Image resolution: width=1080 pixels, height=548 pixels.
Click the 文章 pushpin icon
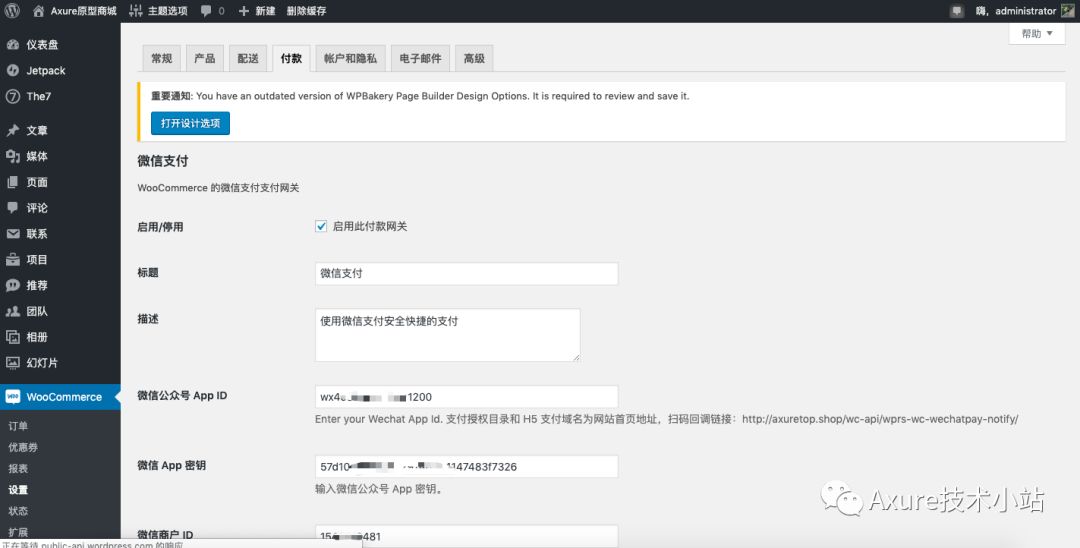click(x=12, y=130)
